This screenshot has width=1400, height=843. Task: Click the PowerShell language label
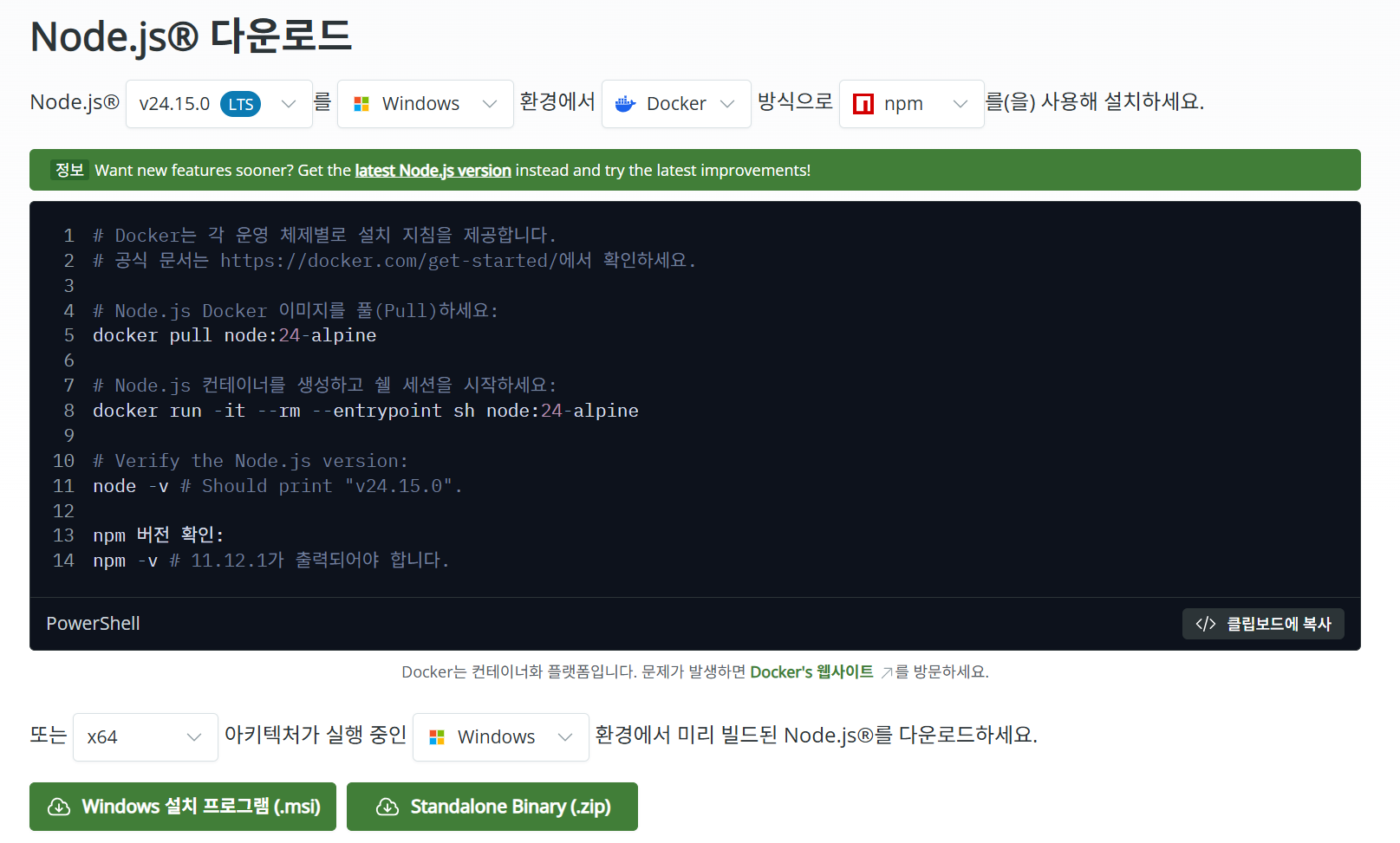[x=93, y=624]
